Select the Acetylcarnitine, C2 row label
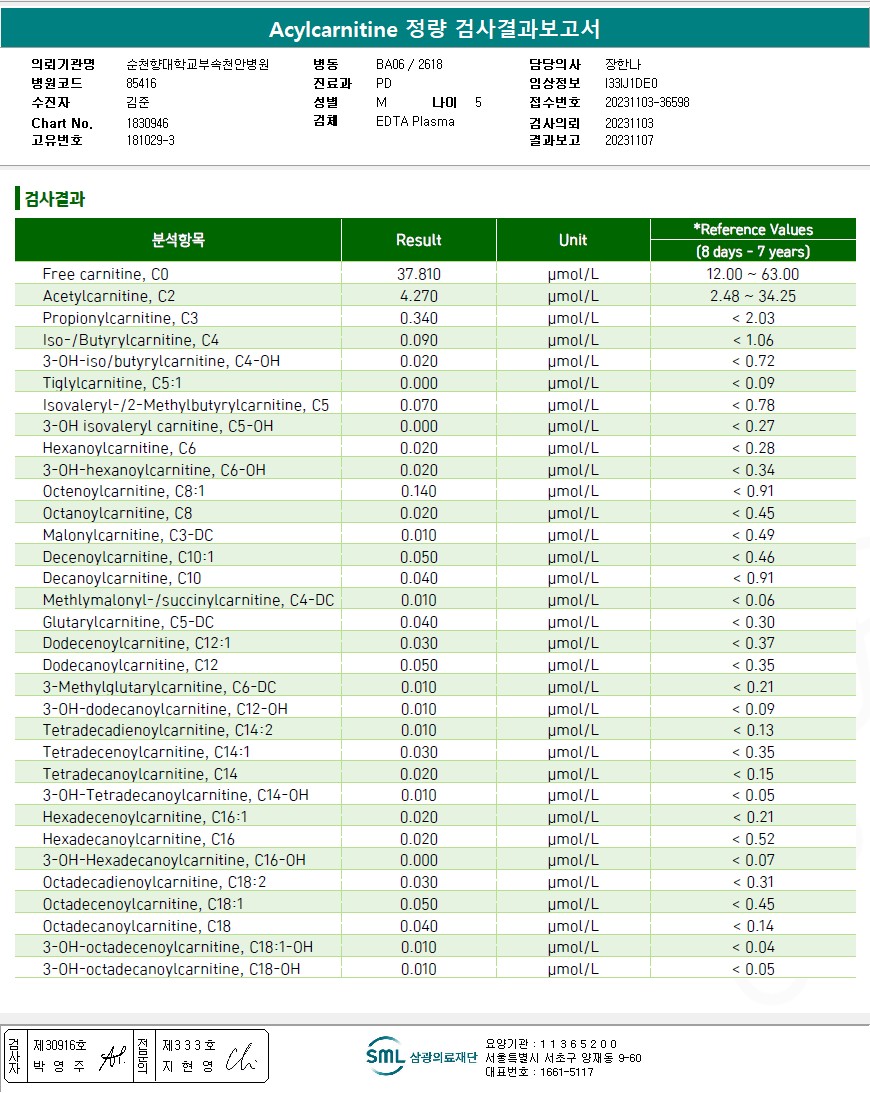This screenshot has width=870, height=1093. [109, 296]
